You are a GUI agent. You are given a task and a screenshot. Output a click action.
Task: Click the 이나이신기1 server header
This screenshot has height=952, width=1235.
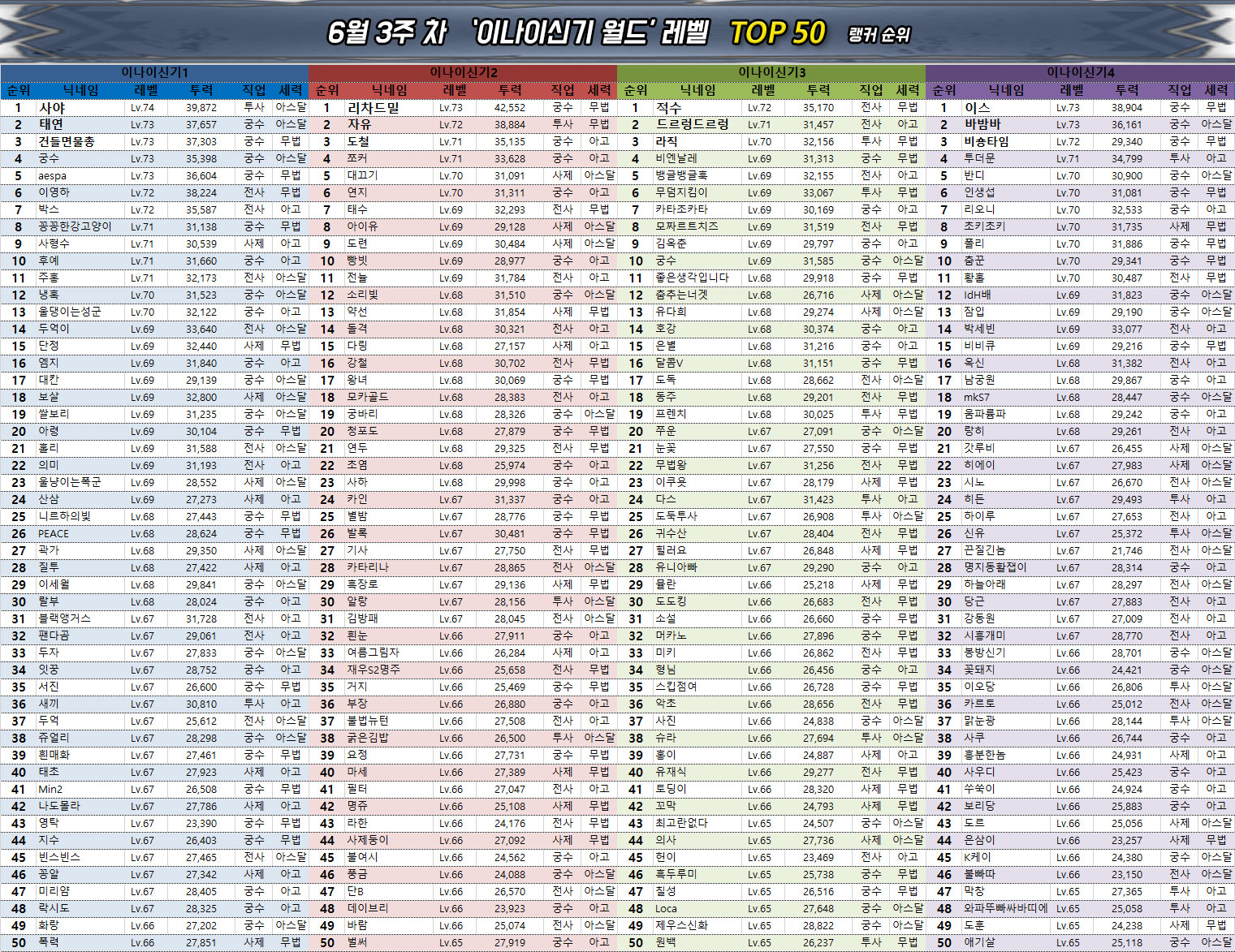(x=154, y=72)
